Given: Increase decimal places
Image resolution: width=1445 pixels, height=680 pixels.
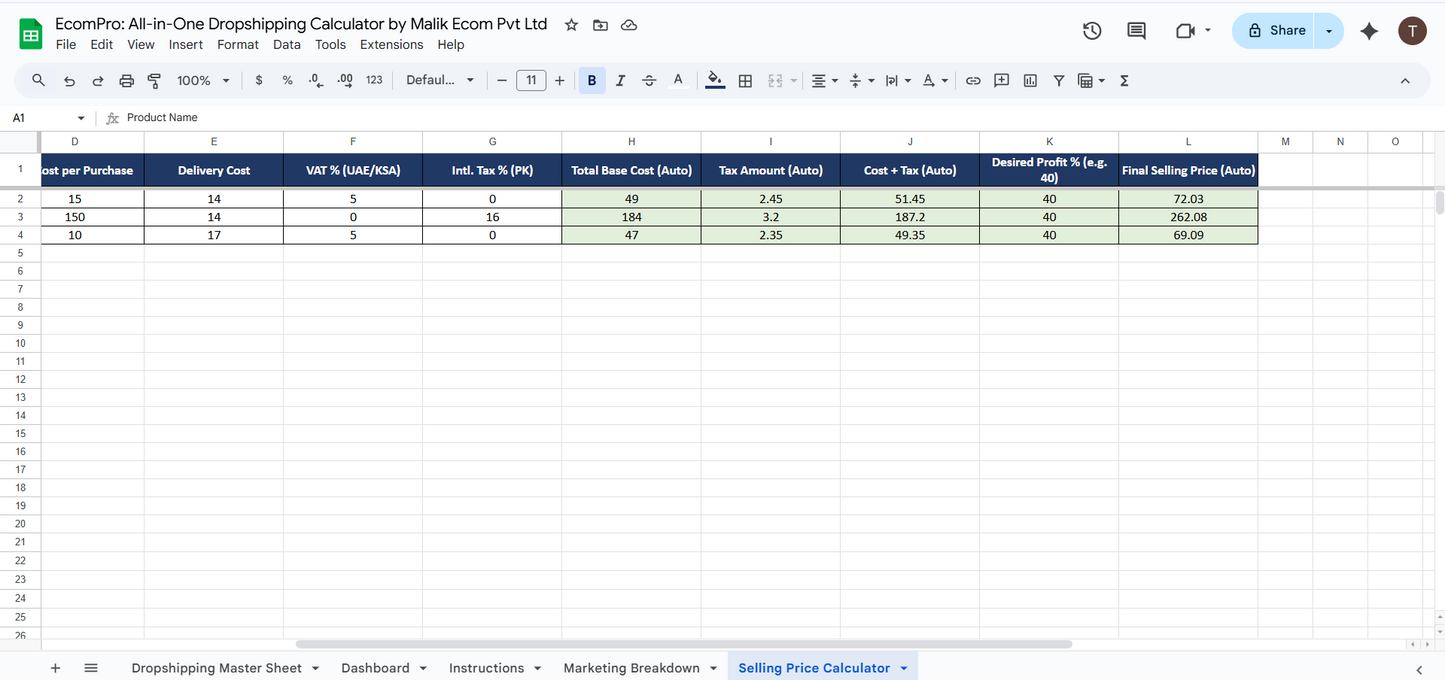Looking at the screenshot, I should click(345, 80).
